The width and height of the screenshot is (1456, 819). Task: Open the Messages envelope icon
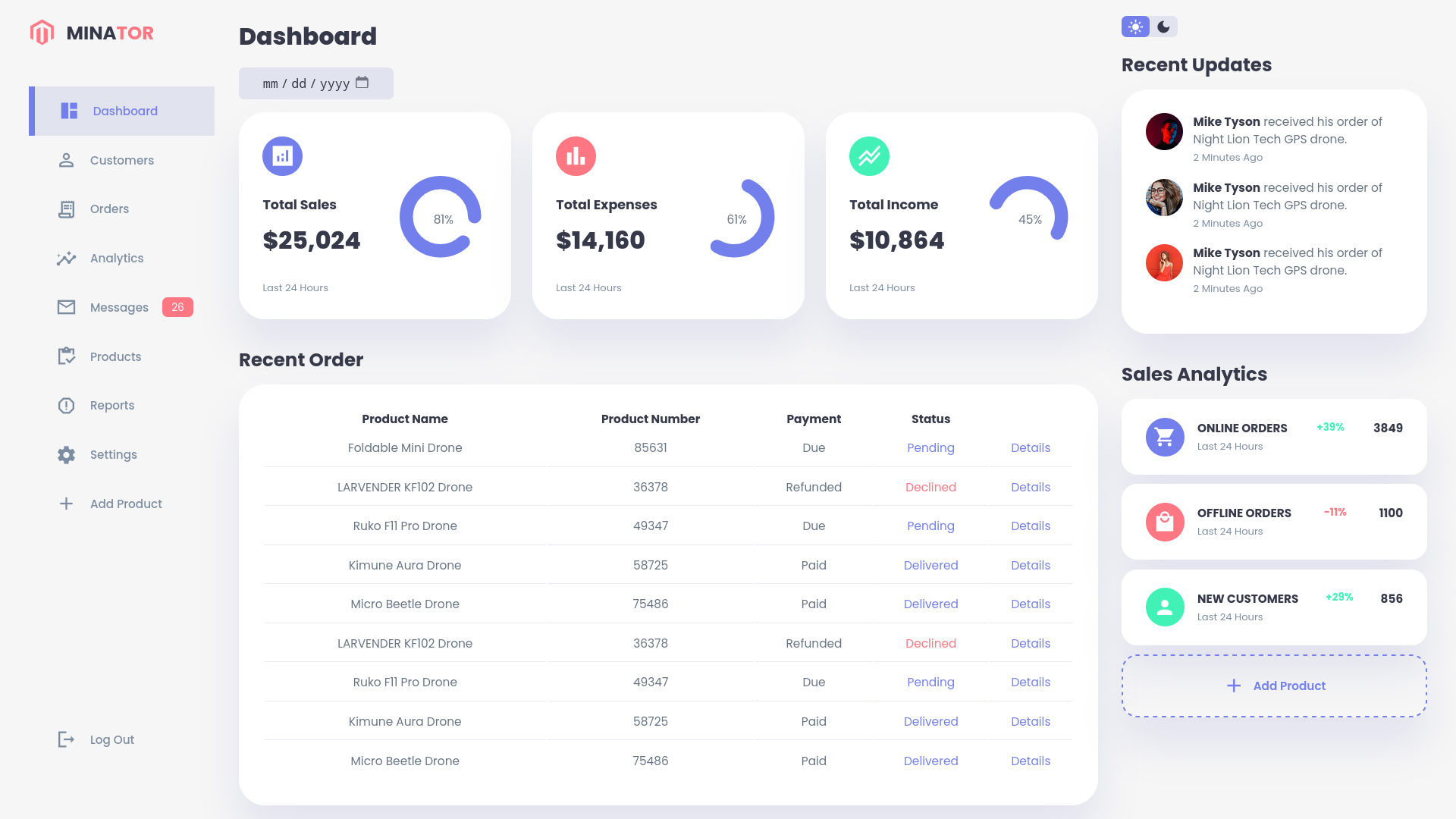coord(67,307)
